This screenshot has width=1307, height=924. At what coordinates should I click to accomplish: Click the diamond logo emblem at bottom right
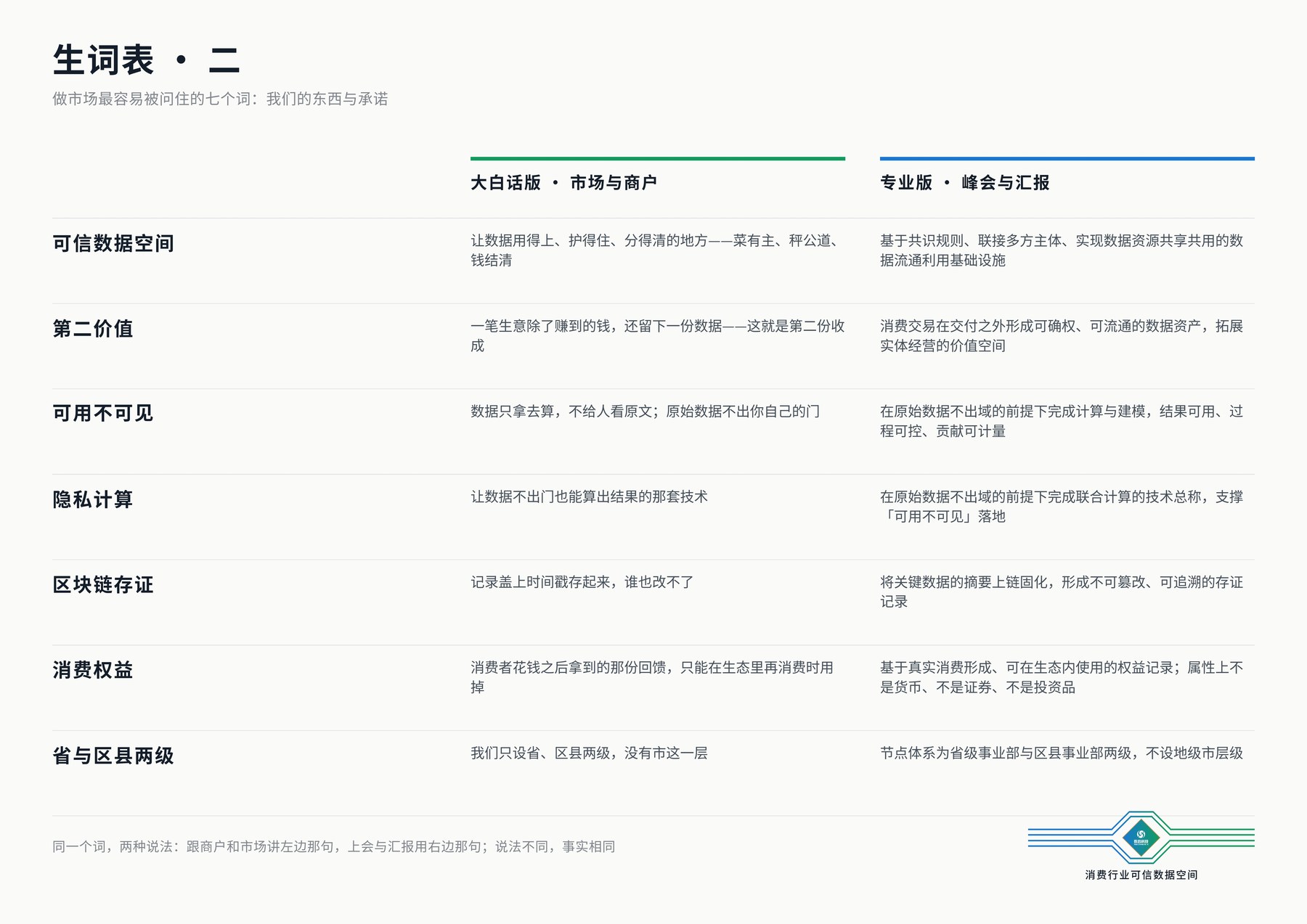coord(1141,838)
